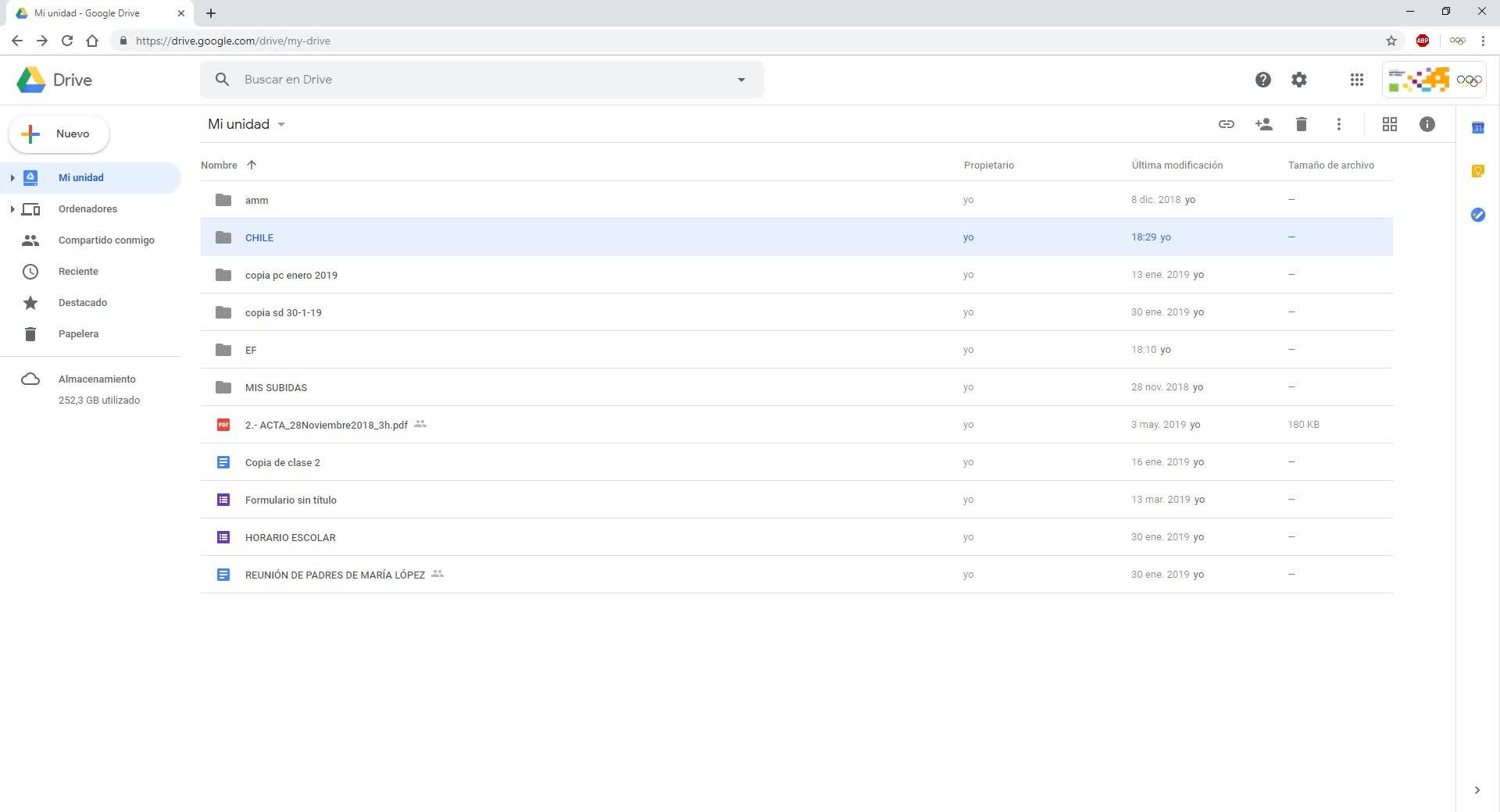
Task: Open search options dropdown arrow
Action: (741, 80)
